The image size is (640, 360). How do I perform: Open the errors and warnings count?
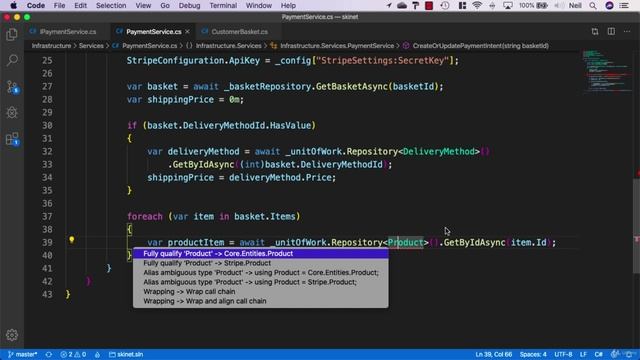click(73, 354)
